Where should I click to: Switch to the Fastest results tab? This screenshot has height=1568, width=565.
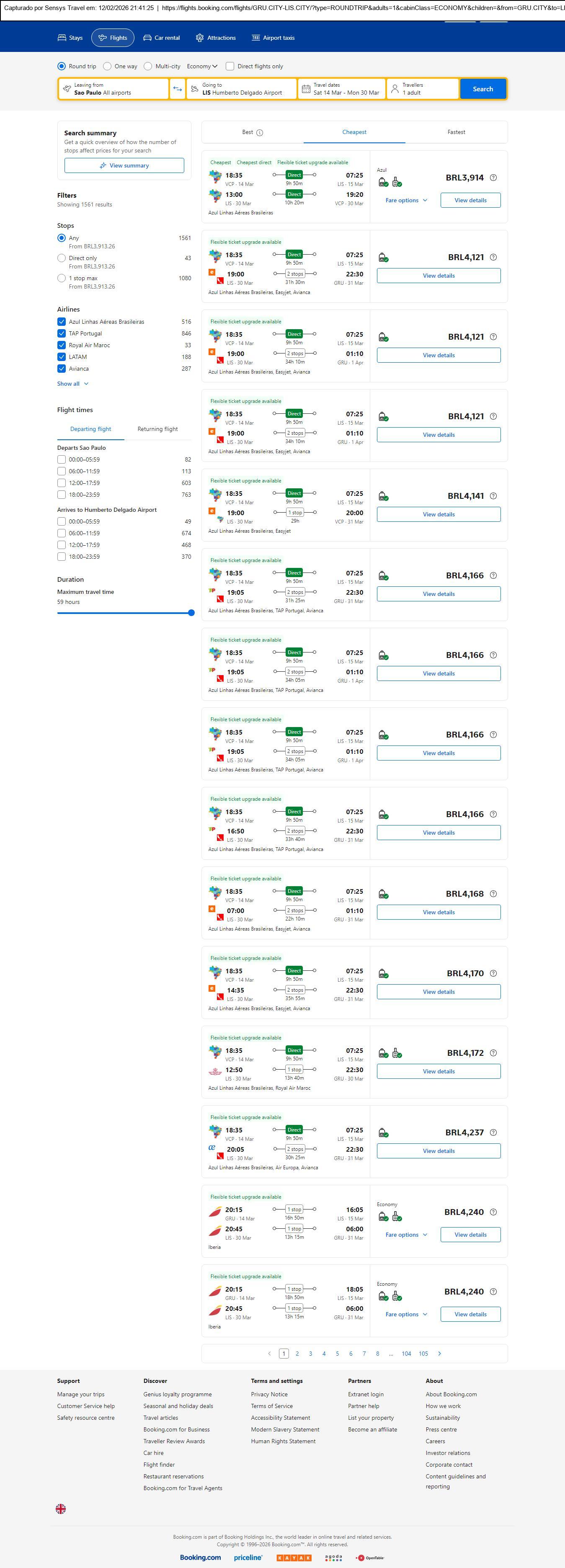[x=456, y=132]
